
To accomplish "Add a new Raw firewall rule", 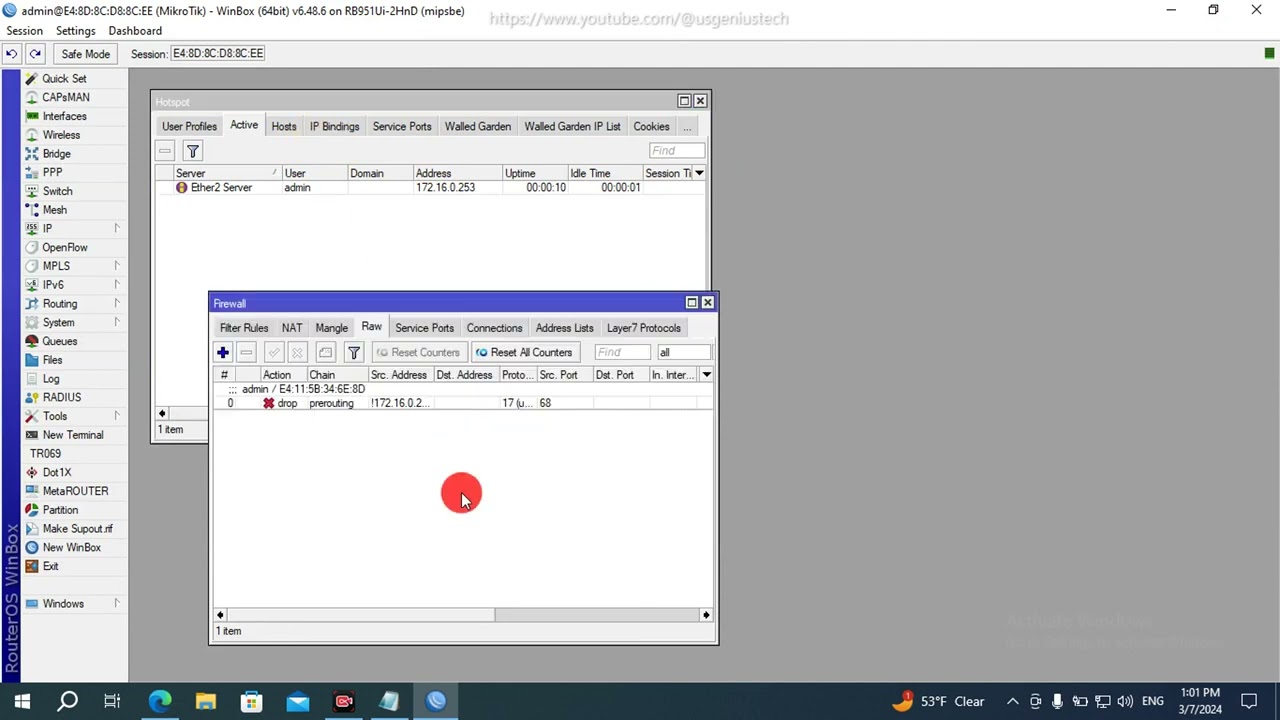I will 223,352.
